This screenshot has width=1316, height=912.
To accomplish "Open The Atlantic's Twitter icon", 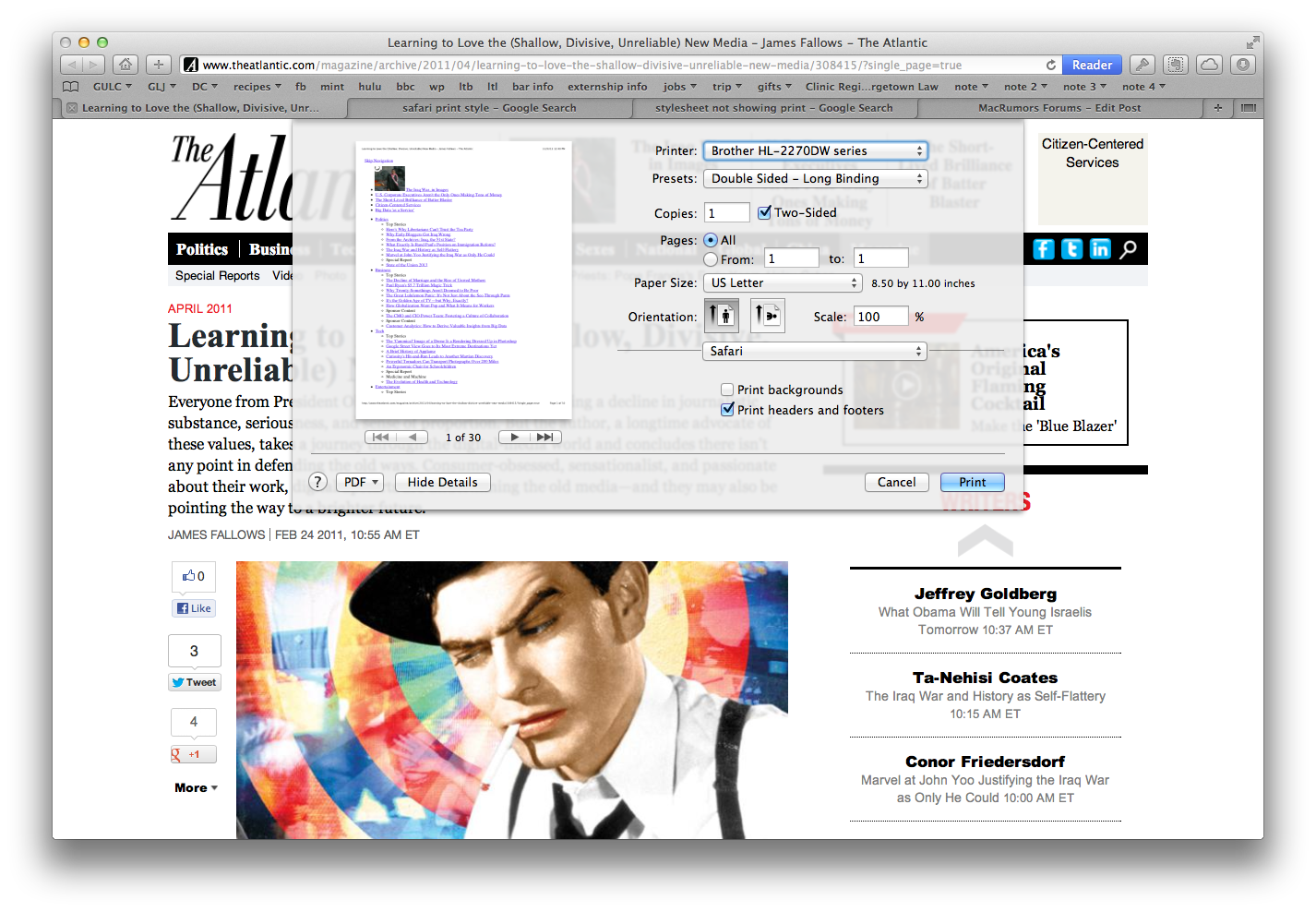I will pos(1072,249).
